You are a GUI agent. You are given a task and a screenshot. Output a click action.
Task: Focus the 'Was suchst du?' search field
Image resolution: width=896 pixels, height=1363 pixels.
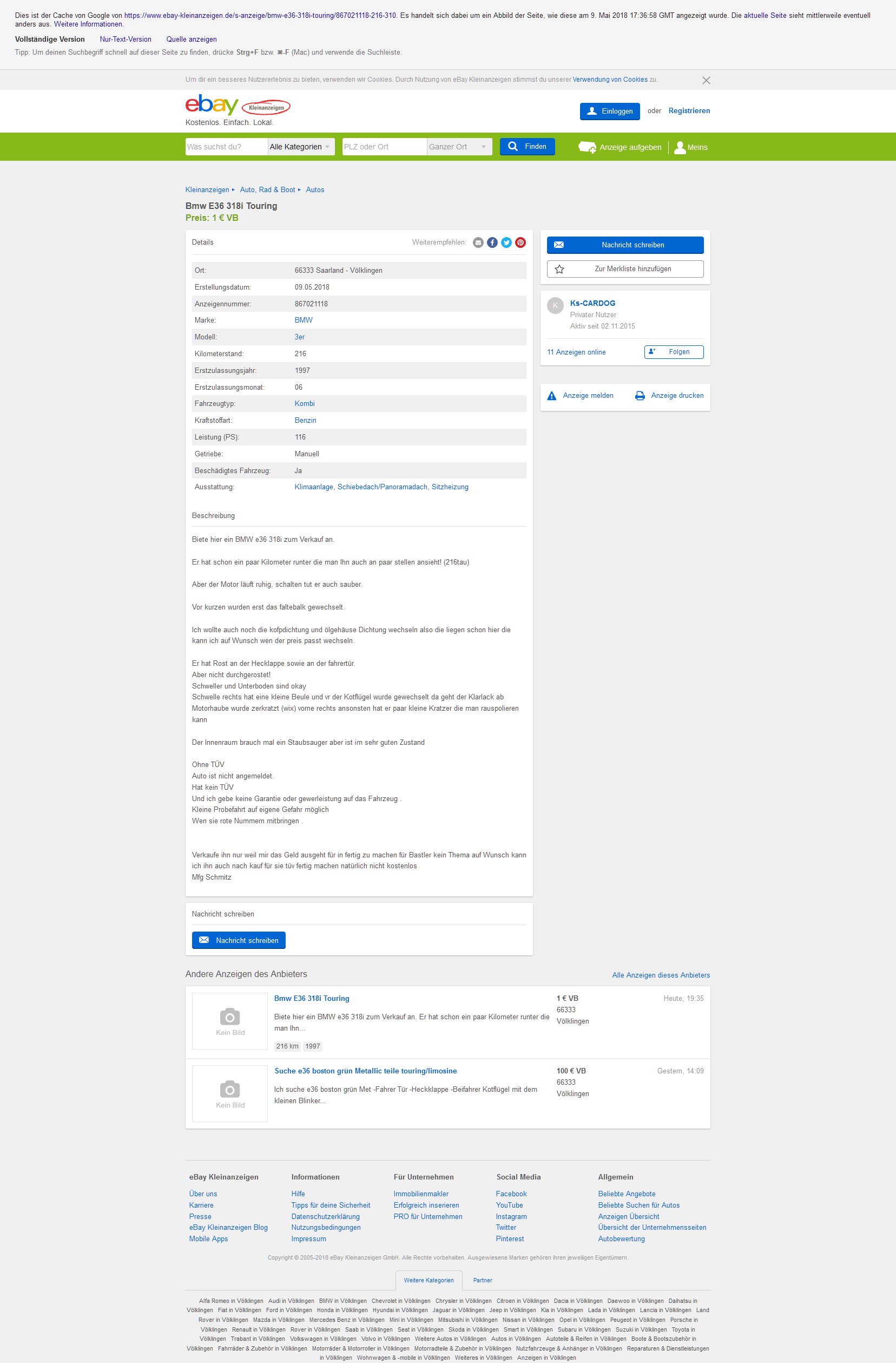click(226, 147)
